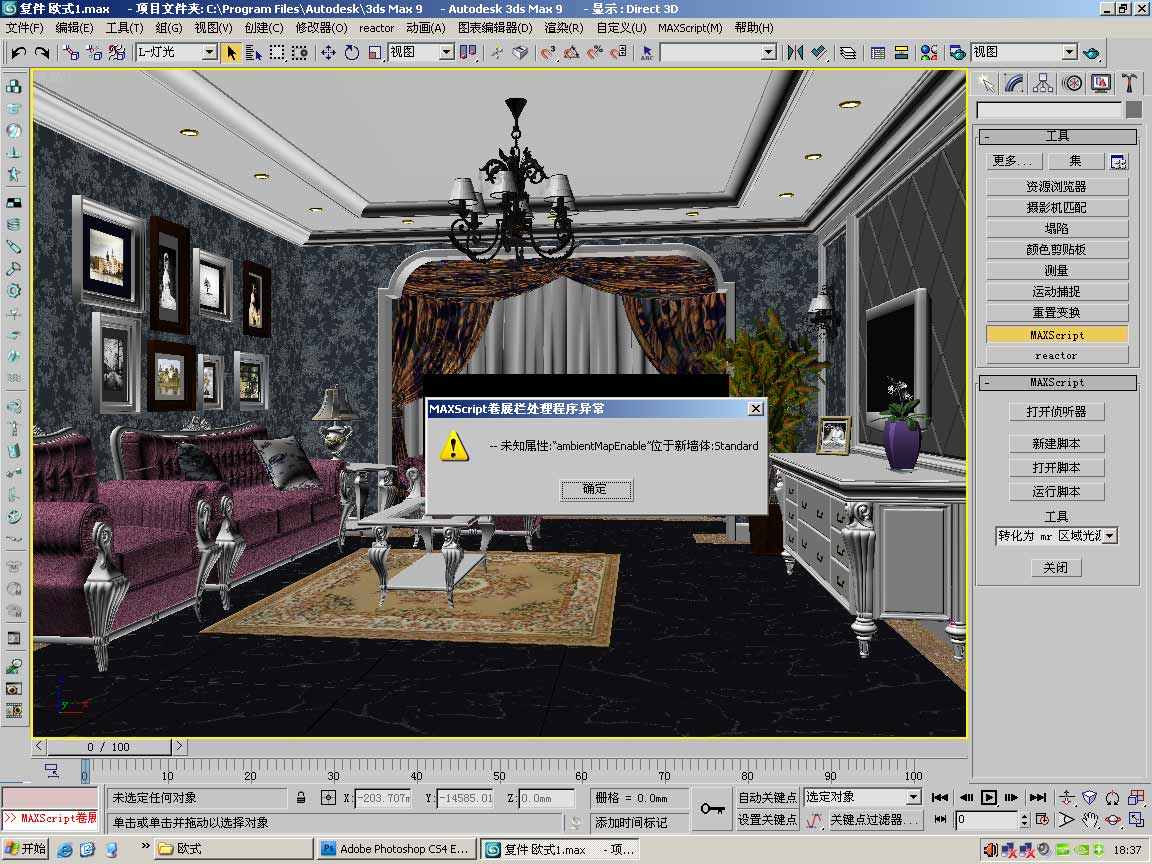Open the 选定对象 key filter dropdown

pyautogui.click(x=913, y=797)
